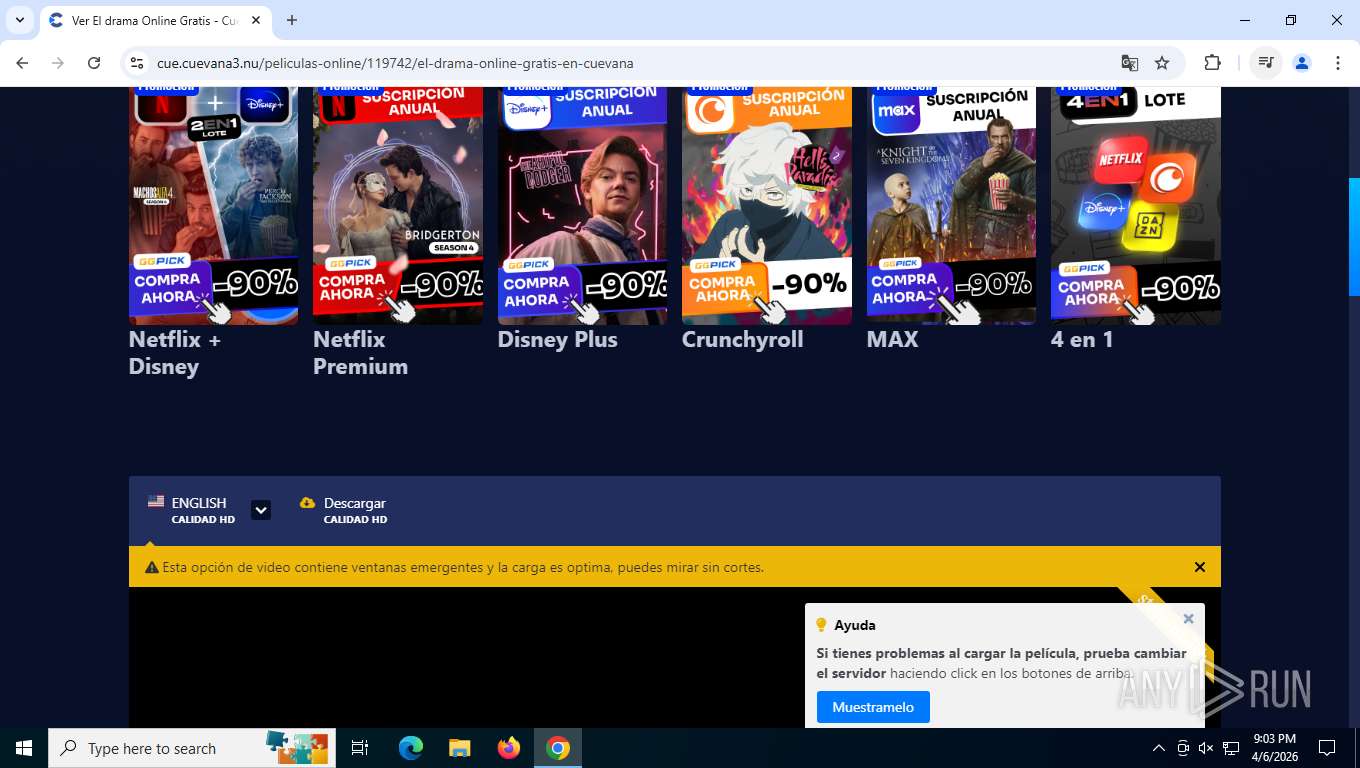Click the Google Translate icon
This screenshot has height=768, width=1360.
point(1130,63)
